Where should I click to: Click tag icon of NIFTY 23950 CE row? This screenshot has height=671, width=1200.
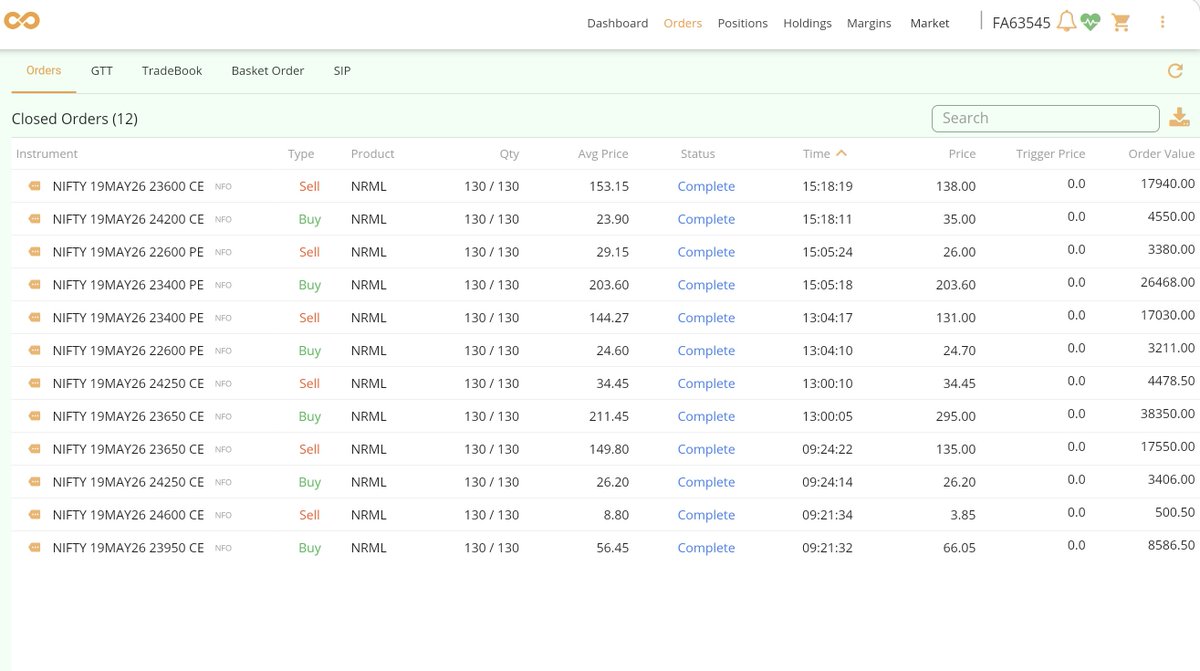[35, 547]
